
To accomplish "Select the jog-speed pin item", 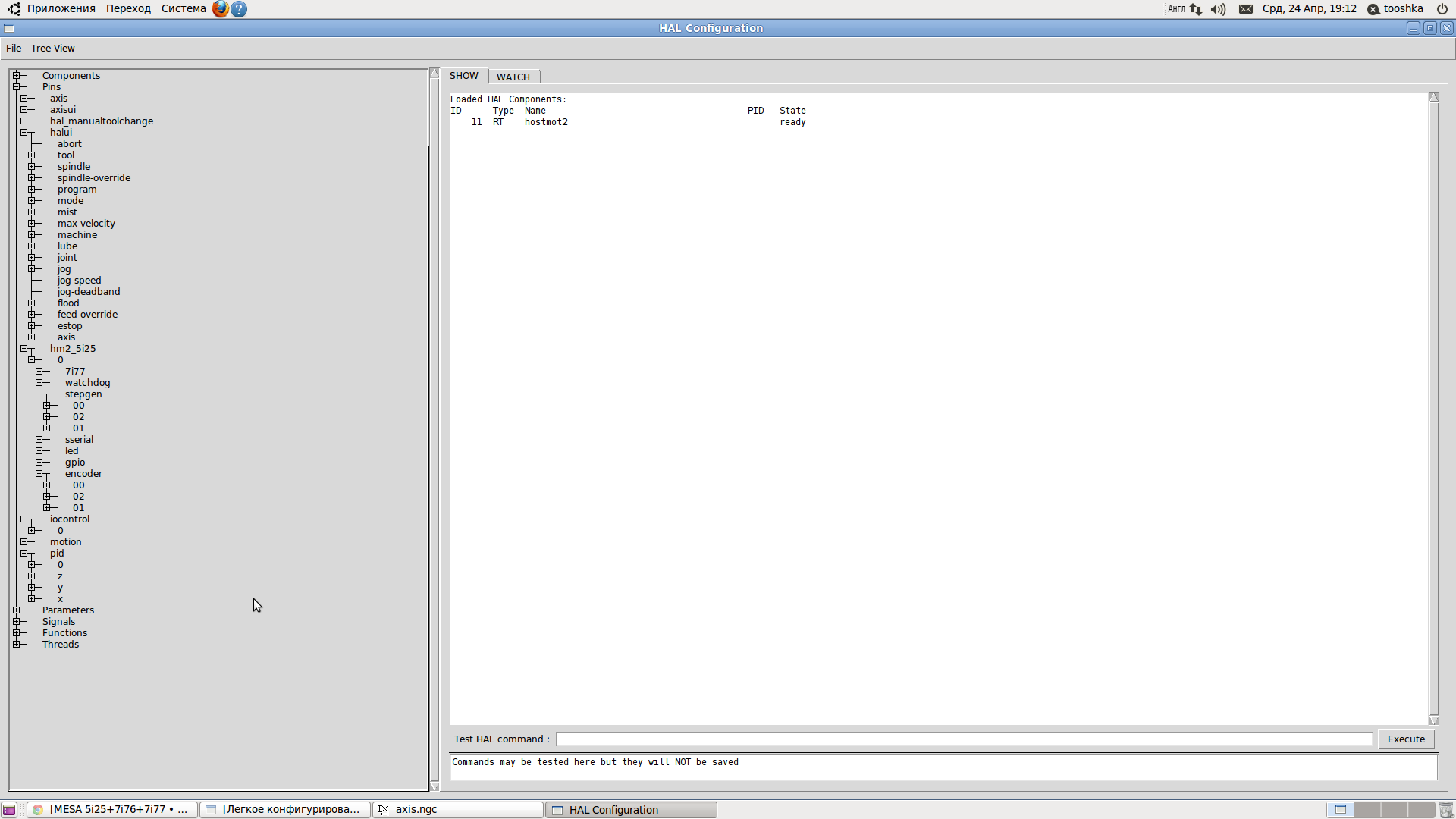I will point(79,281).
